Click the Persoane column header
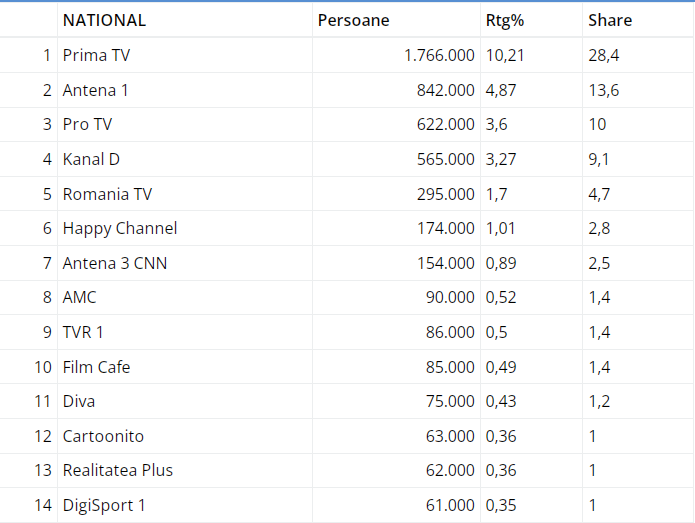The image size is (695, 523). click(x=353, y=20)
